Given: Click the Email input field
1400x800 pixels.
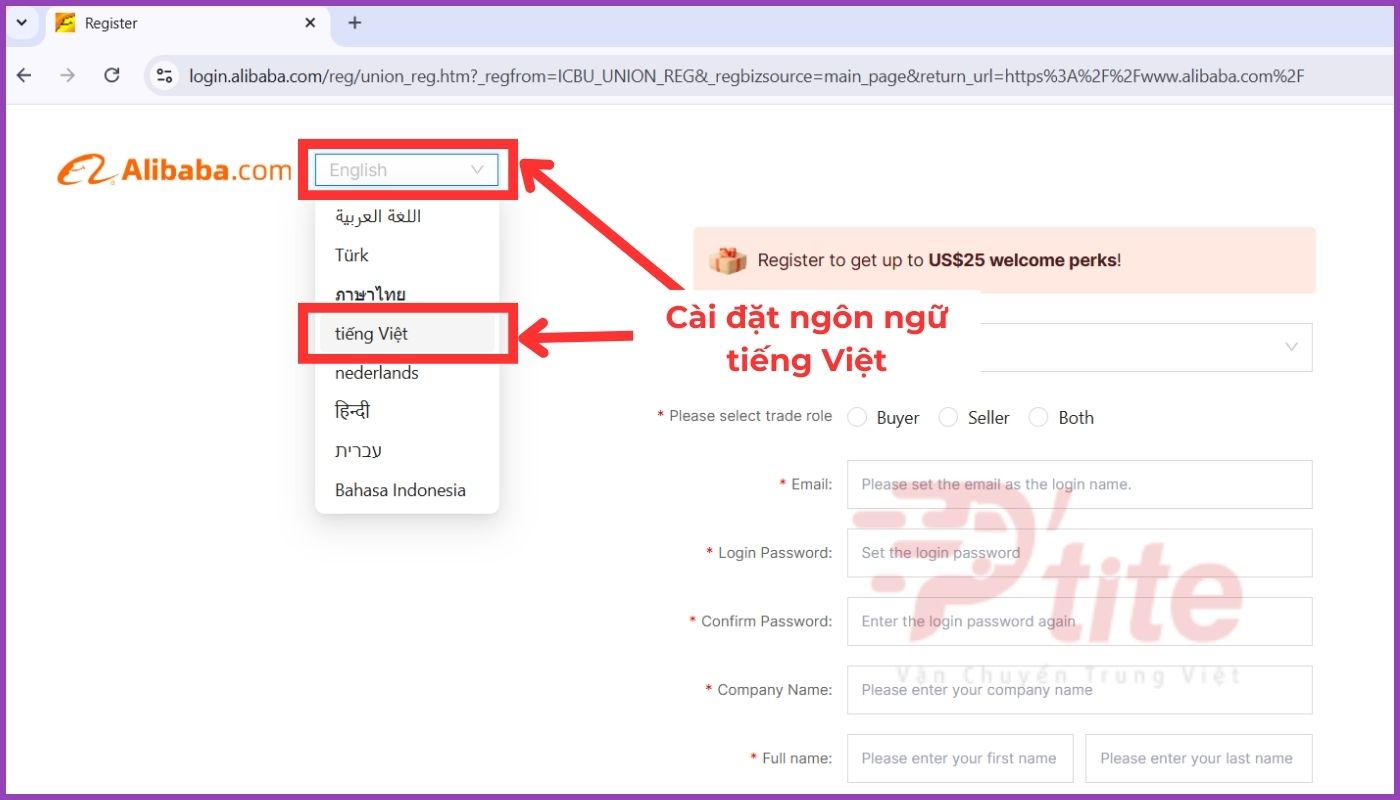Looking at the screenshot, I should click(1079, 484).
